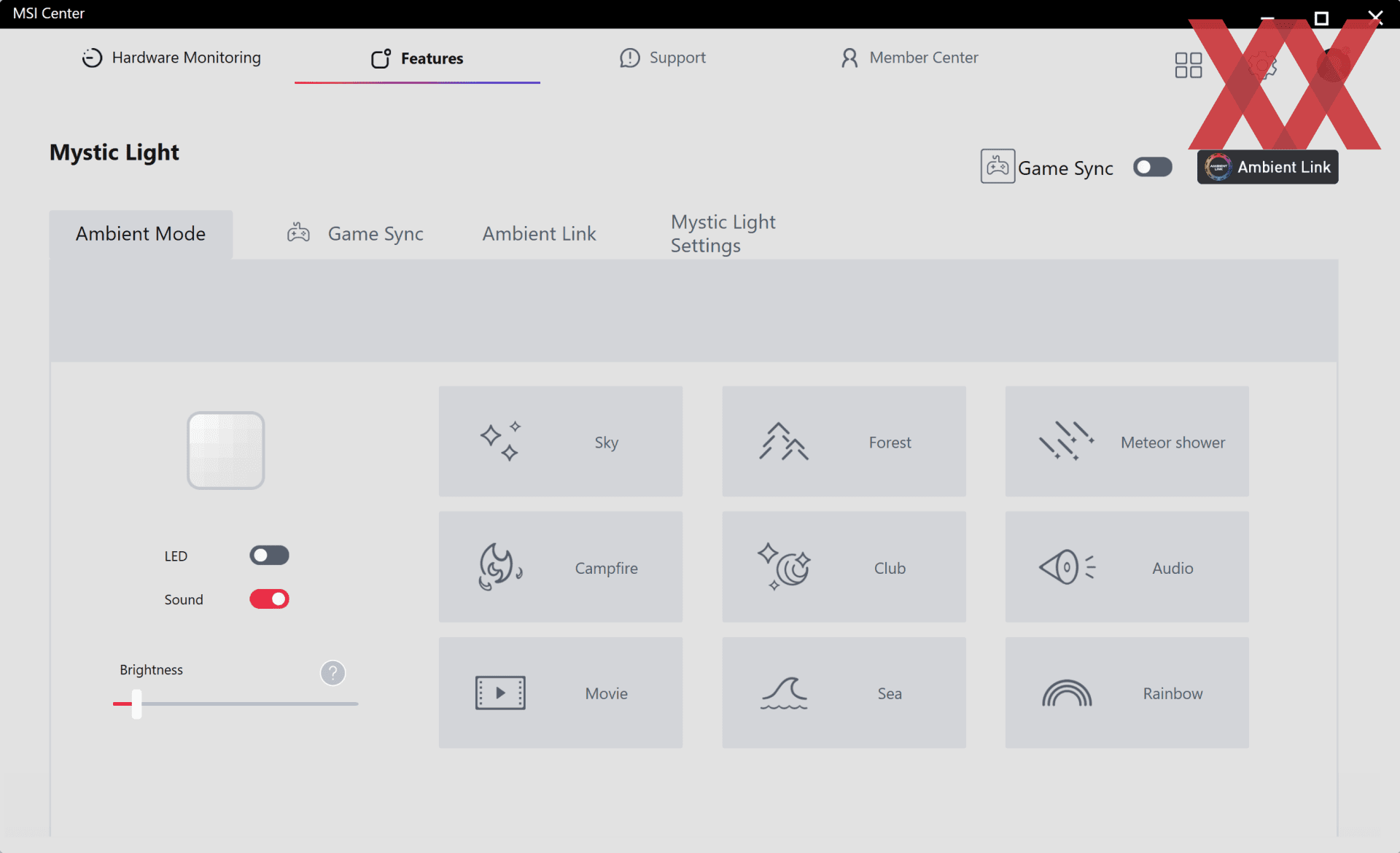The width and height of the screenshot is (1400, 853).
Task: Switch to the Features tab
Action: point(417,58)
